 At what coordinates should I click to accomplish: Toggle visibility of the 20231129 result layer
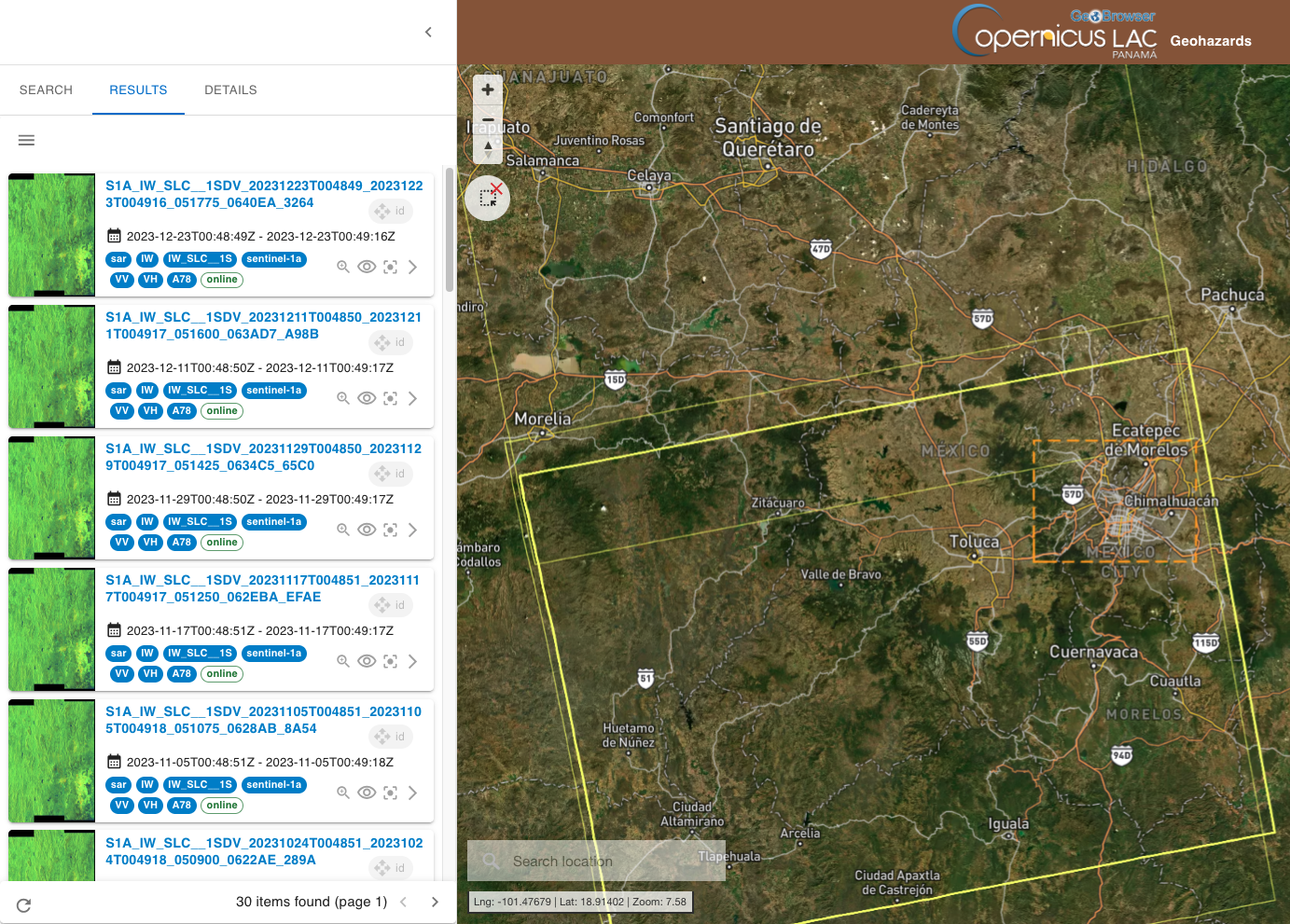[367, 530]
